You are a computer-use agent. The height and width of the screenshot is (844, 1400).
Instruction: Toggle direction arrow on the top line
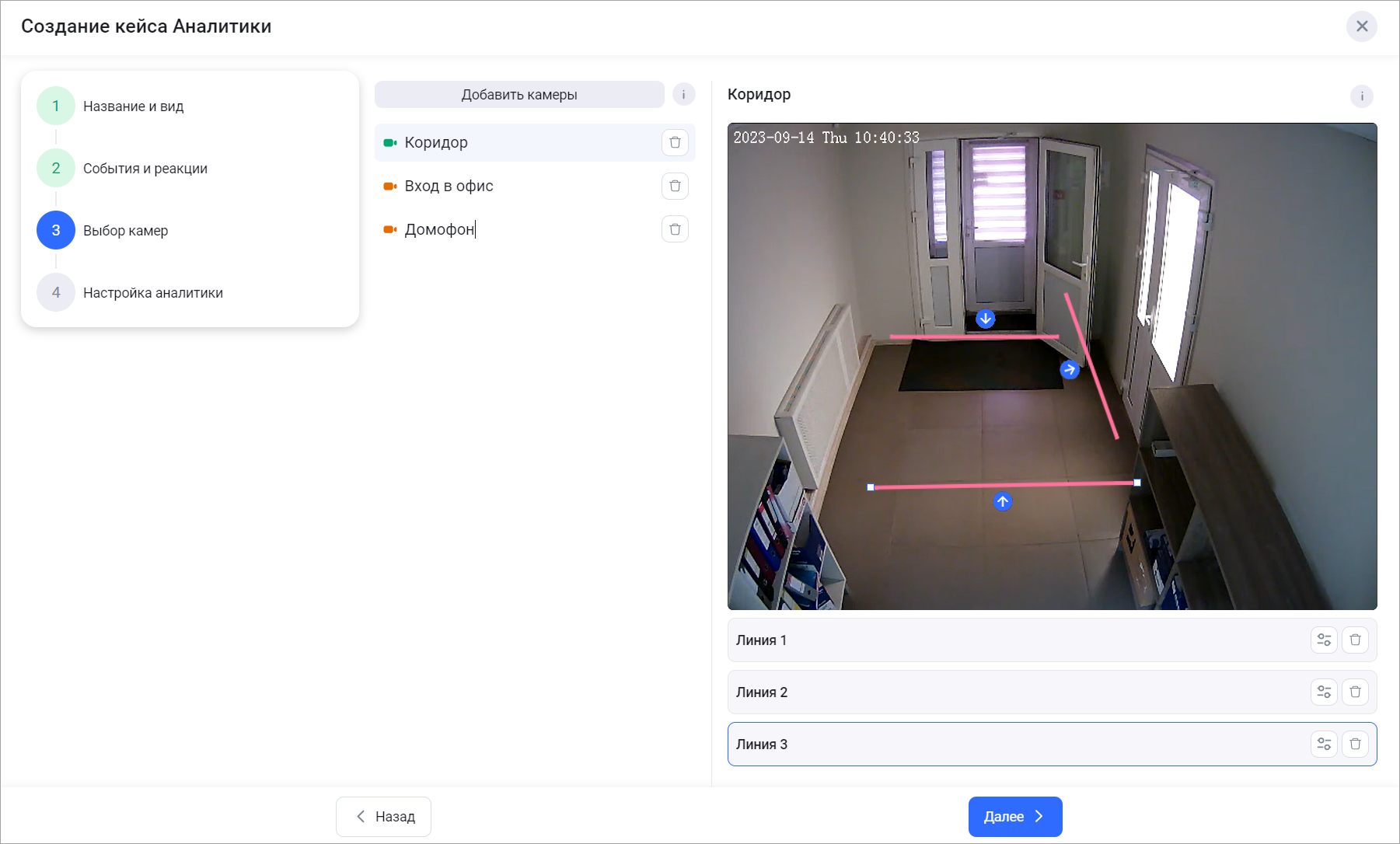click(x=985, y=319)
